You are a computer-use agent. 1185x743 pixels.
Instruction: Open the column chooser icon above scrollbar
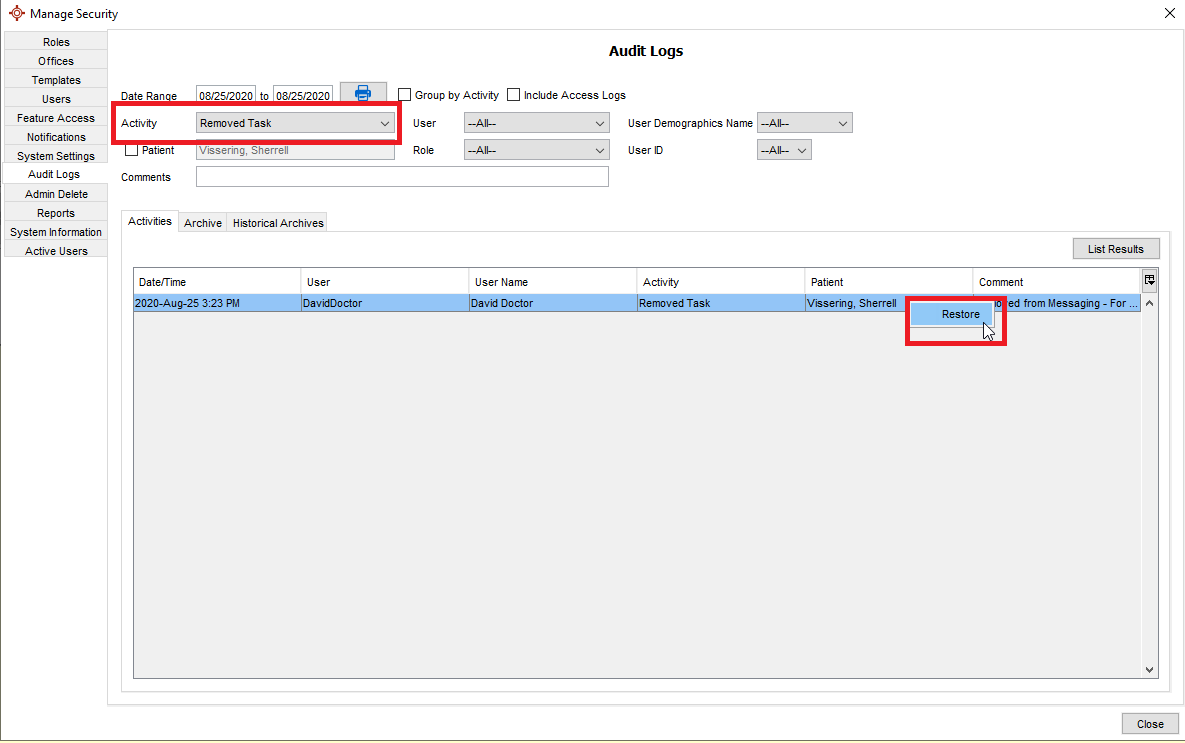[x=1150, y=280]
